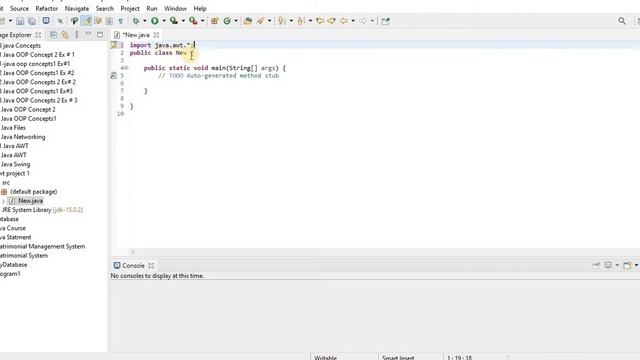Open the magnifier search icon at far right
This screenshot has height=360, width=640.
coord(622,21)
